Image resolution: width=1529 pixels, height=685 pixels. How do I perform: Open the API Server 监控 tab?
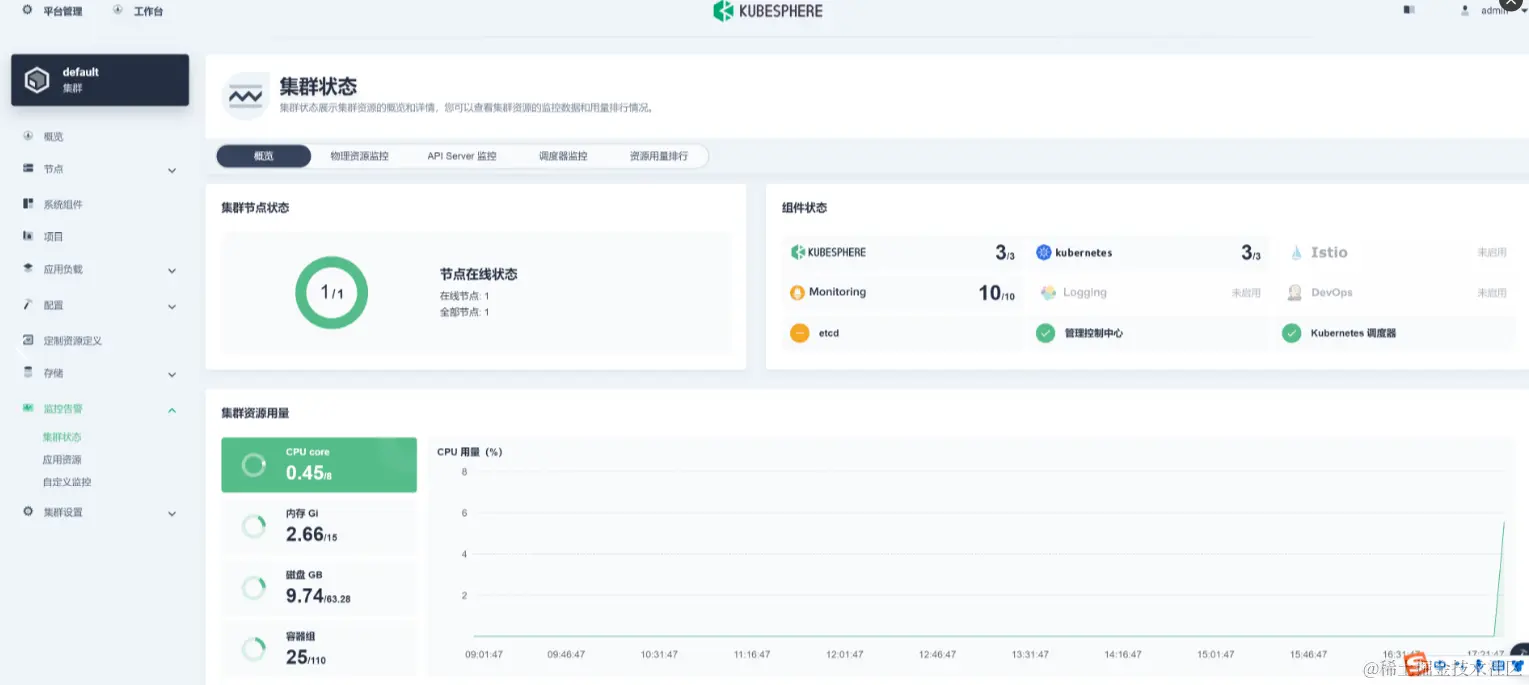(461, 155)
